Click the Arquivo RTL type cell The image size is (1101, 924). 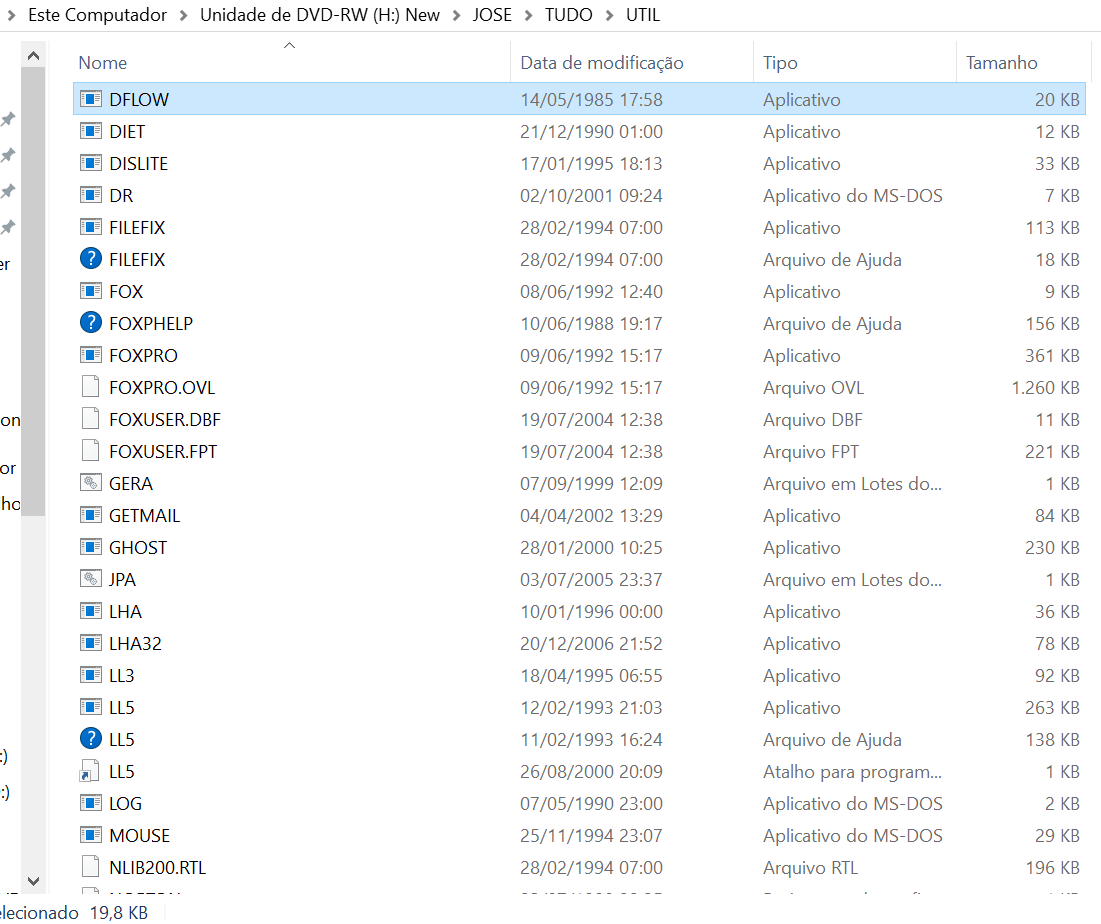pos(811,868)
